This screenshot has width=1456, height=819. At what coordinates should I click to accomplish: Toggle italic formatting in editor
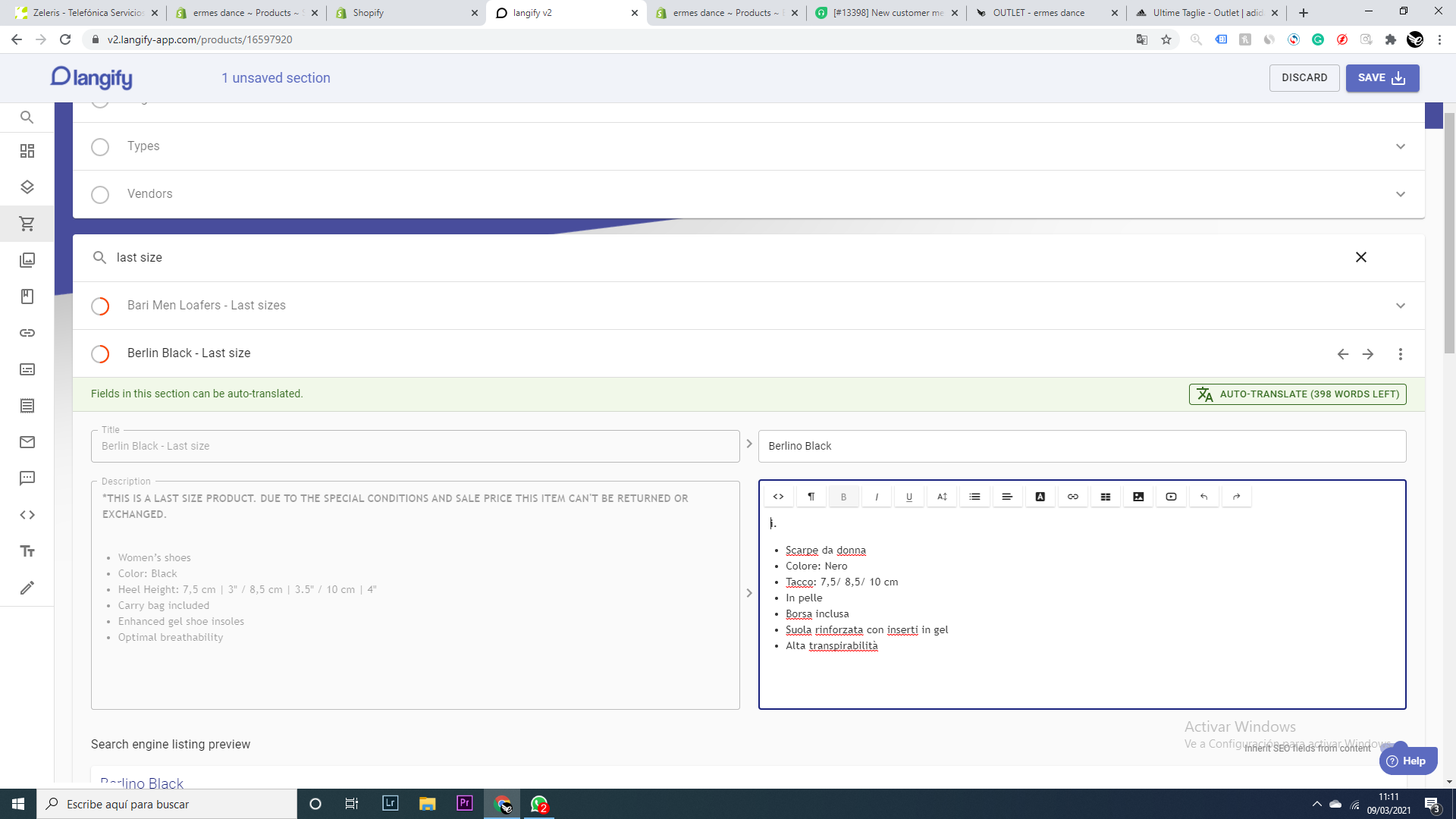pyautogui.click(x=877, y=497)
